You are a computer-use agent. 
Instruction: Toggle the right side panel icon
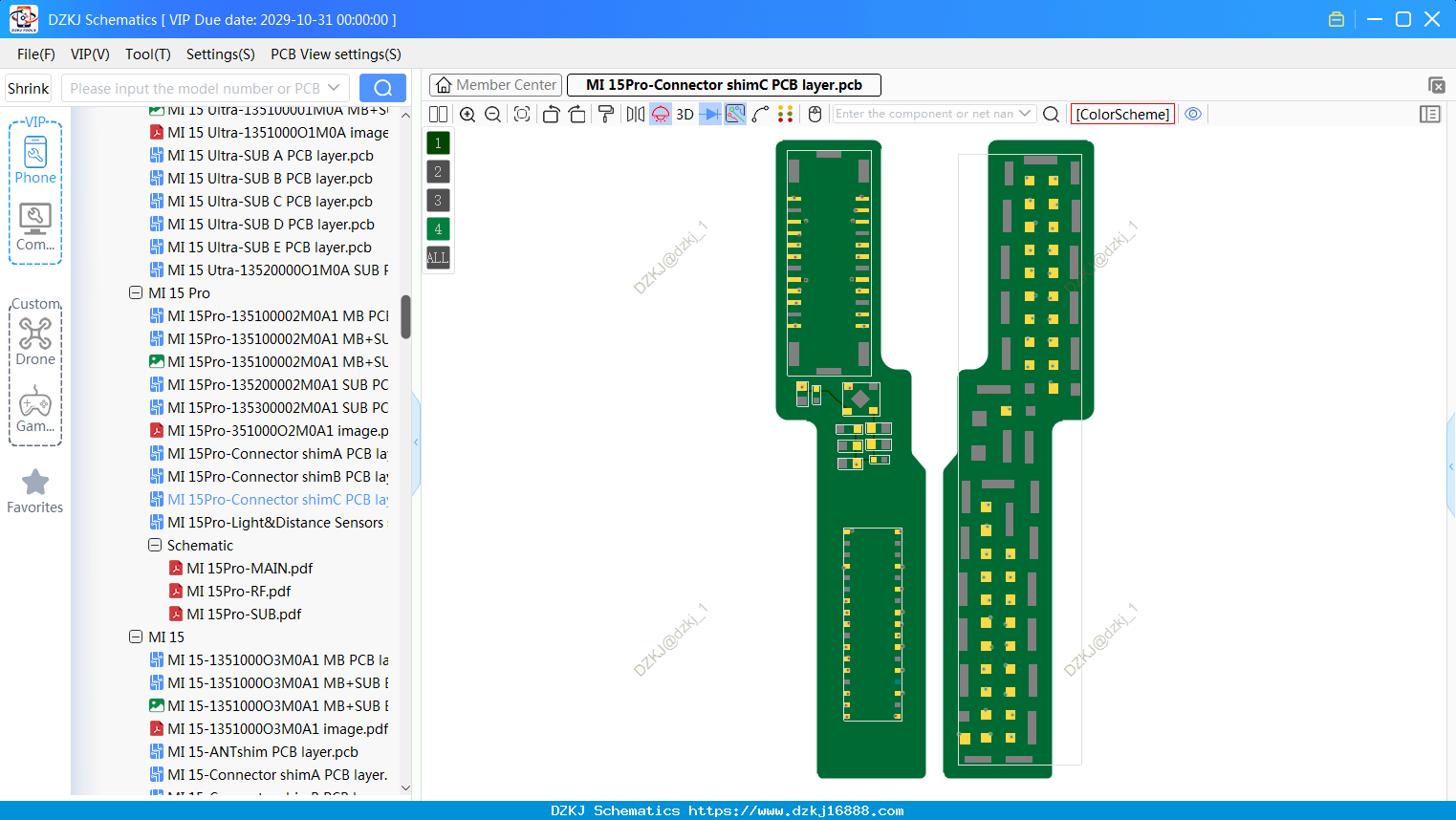[1430, 114]
